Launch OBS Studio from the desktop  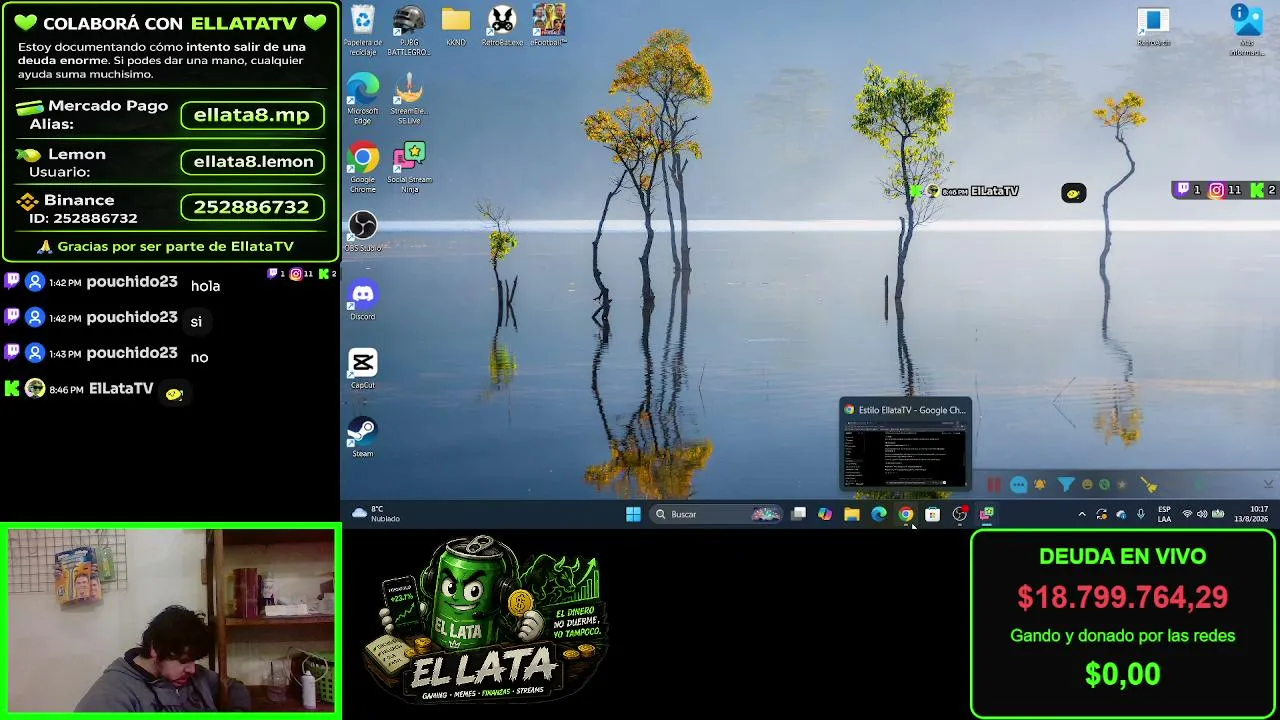click(362, 231)
